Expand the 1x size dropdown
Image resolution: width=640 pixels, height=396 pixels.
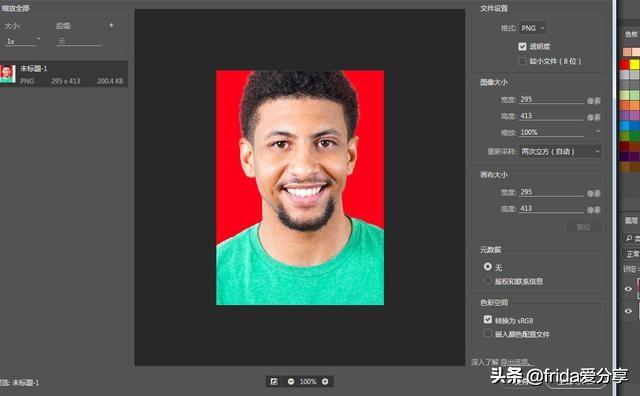(23, 41)
